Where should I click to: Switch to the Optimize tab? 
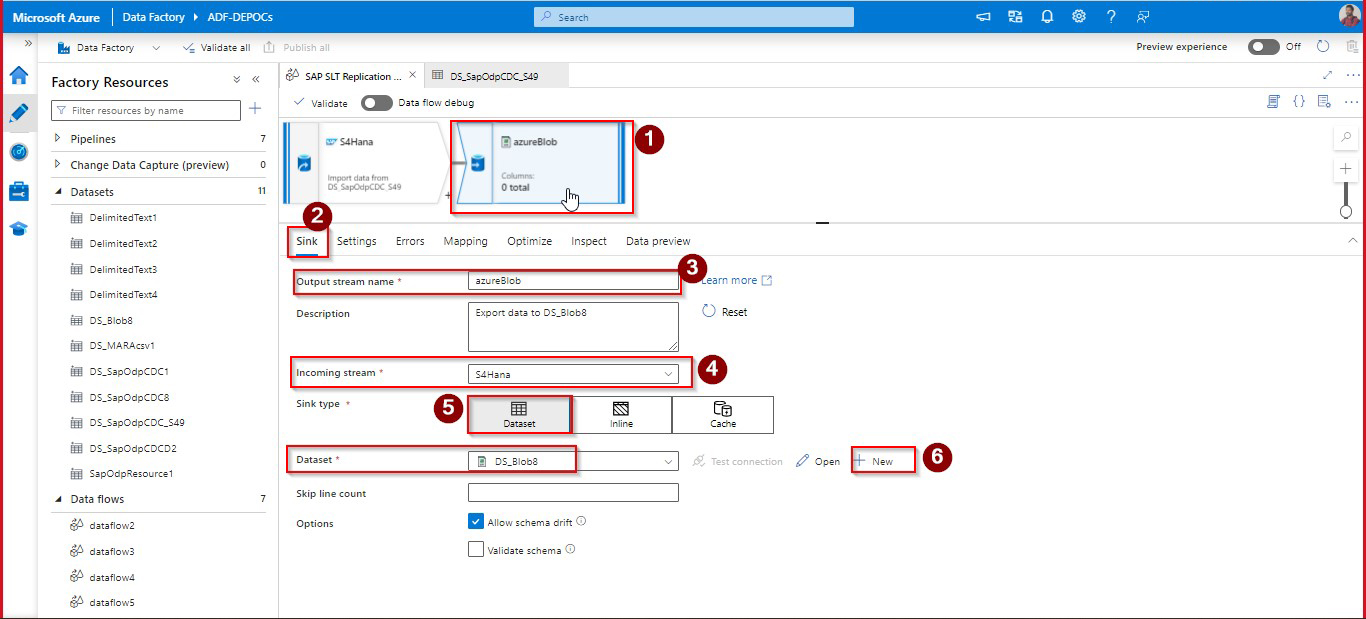pyautogui.click(x=530, y=241)
